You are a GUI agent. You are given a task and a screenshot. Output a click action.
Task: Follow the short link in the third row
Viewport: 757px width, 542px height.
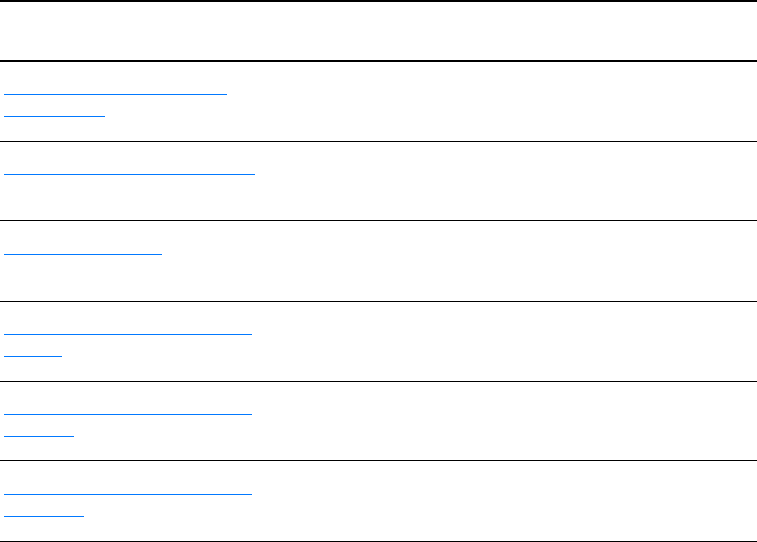pos(83,251)
